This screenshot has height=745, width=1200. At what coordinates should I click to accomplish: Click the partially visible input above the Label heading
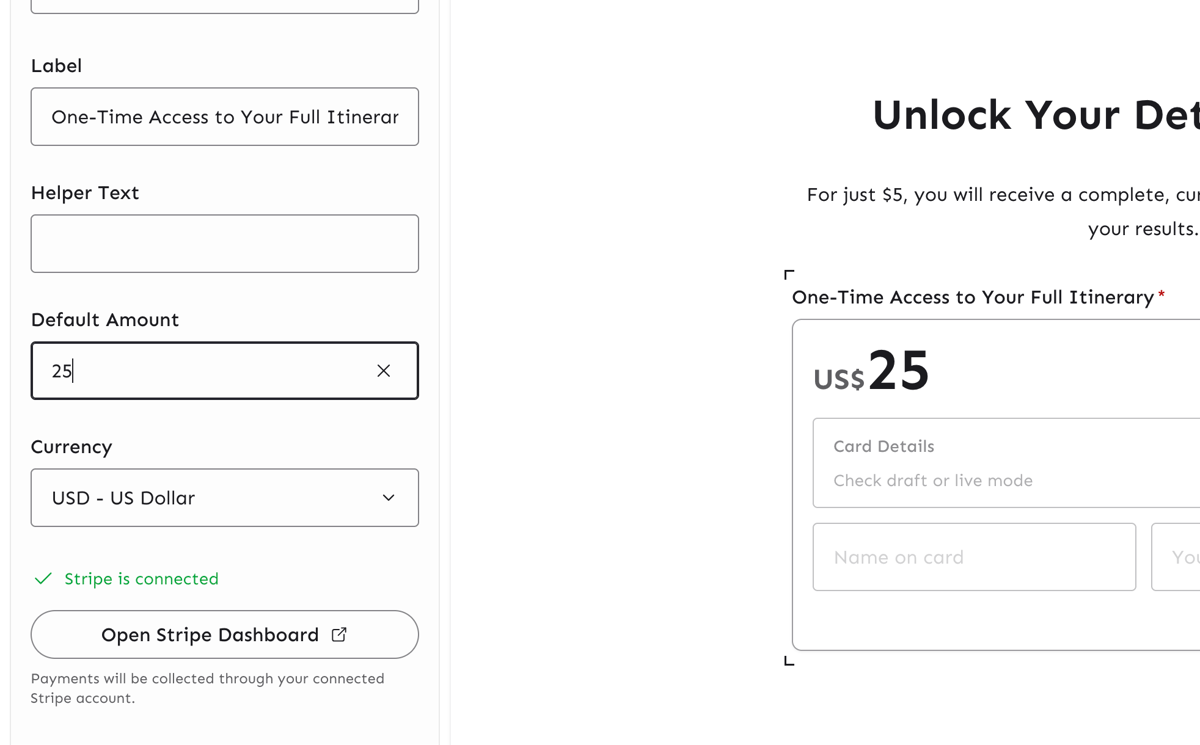click(224, 5)
